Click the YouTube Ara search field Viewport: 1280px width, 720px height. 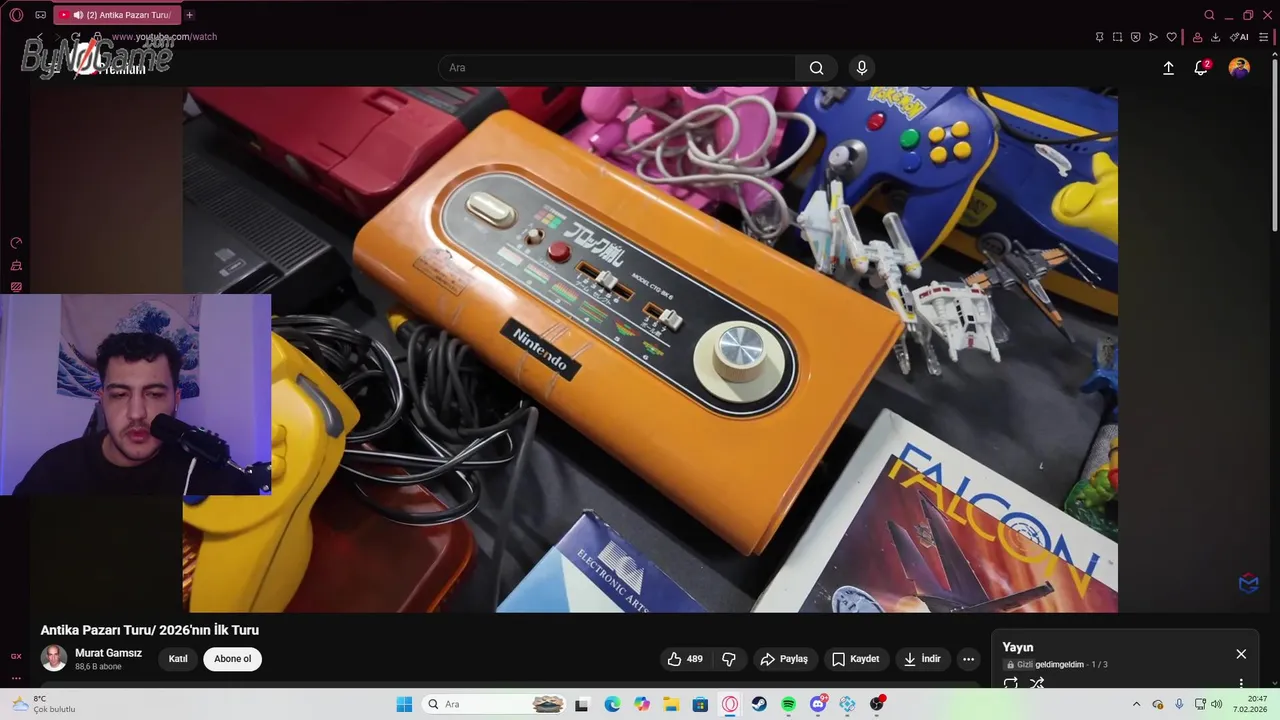[617, 68]
